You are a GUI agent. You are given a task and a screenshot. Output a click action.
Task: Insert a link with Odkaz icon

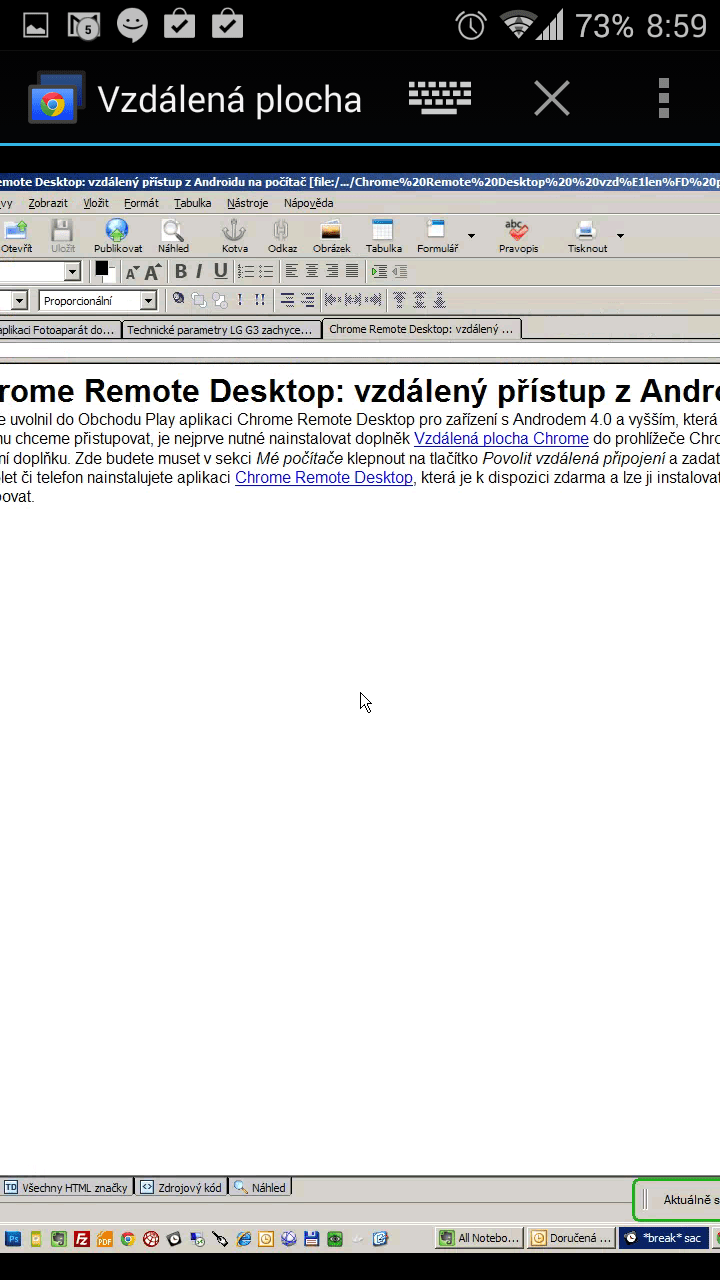[282, 236]
